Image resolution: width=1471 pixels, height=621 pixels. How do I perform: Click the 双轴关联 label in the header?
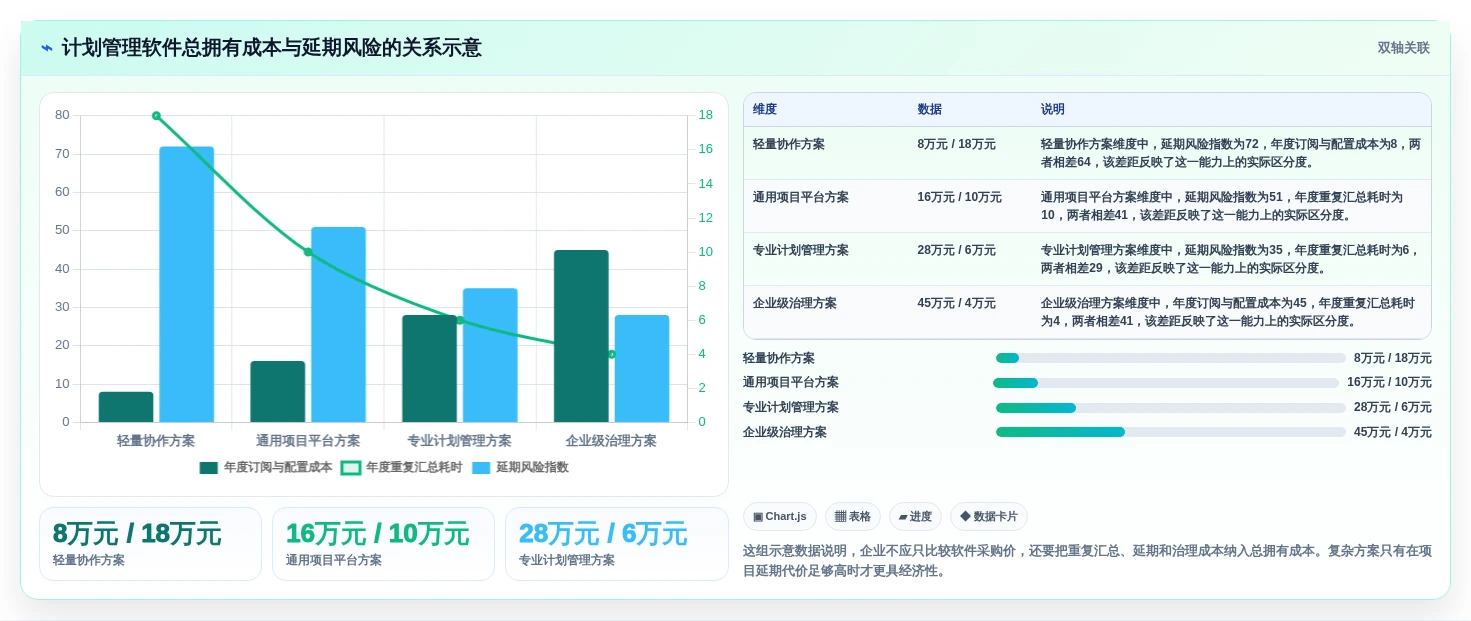click(x=1403, y=48)
